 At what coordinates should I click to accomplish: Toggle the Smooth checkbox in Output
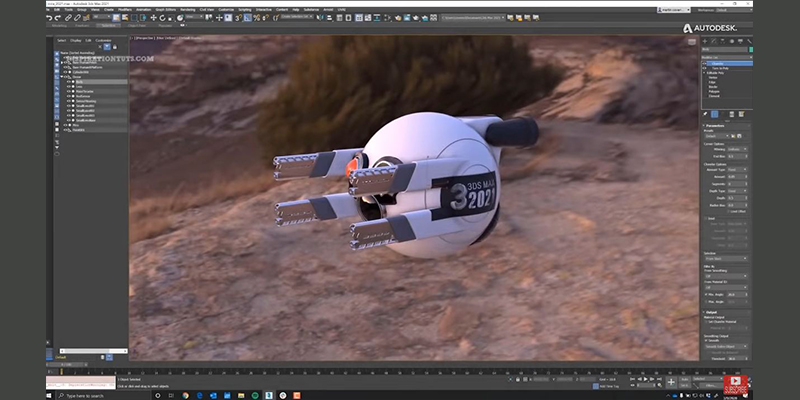(x=706, y=340)
